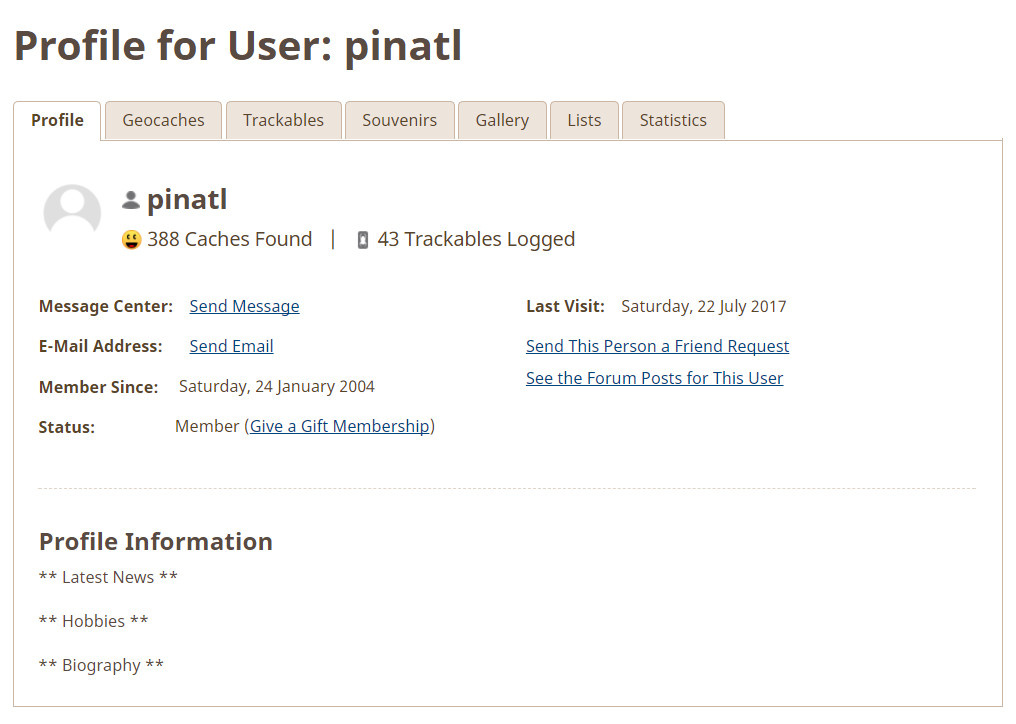
Task: Select the Profile tab
Action: click(x=57, y=120)
